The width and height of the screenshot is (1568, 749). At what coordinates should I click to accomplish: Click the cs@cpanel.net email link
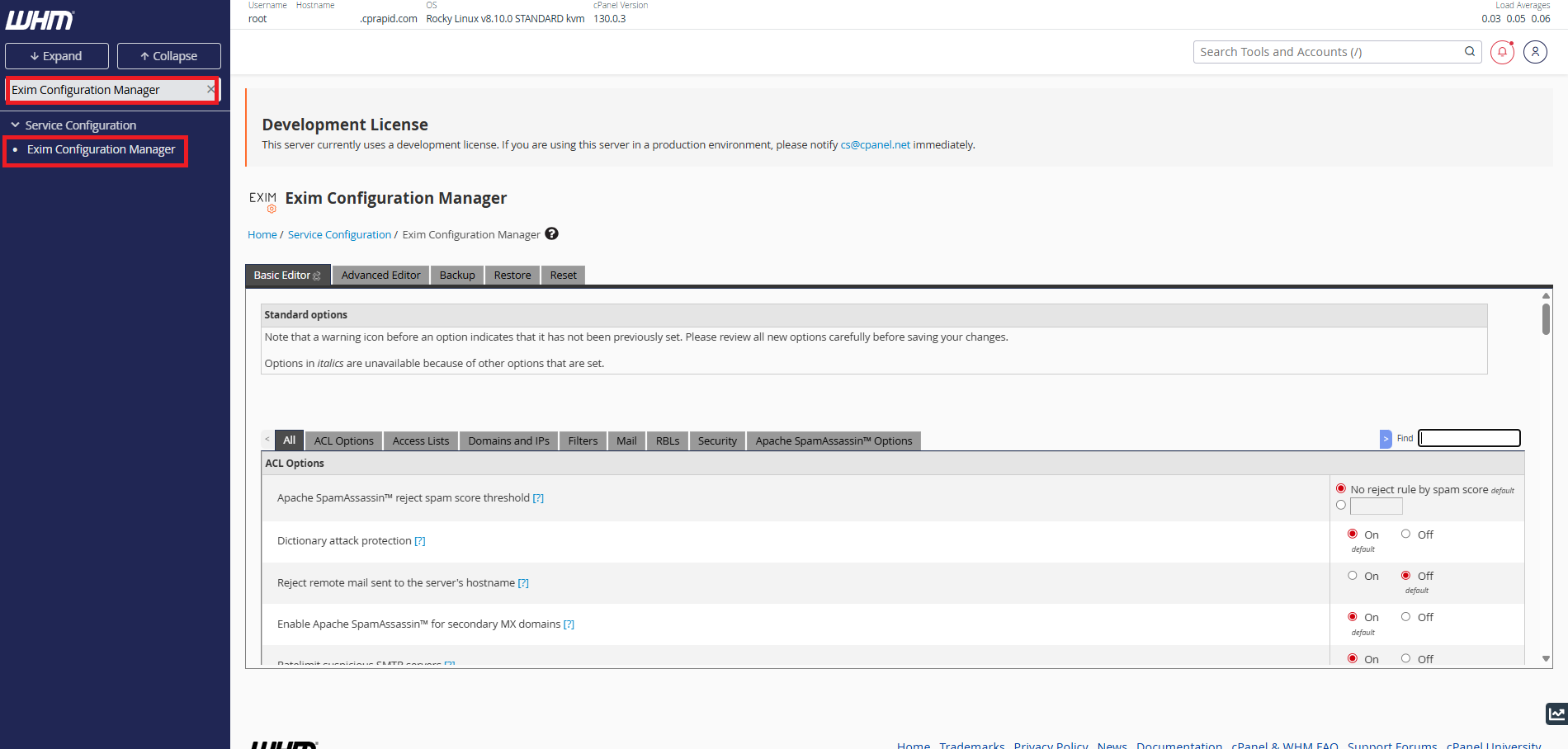tap(875, 144)
